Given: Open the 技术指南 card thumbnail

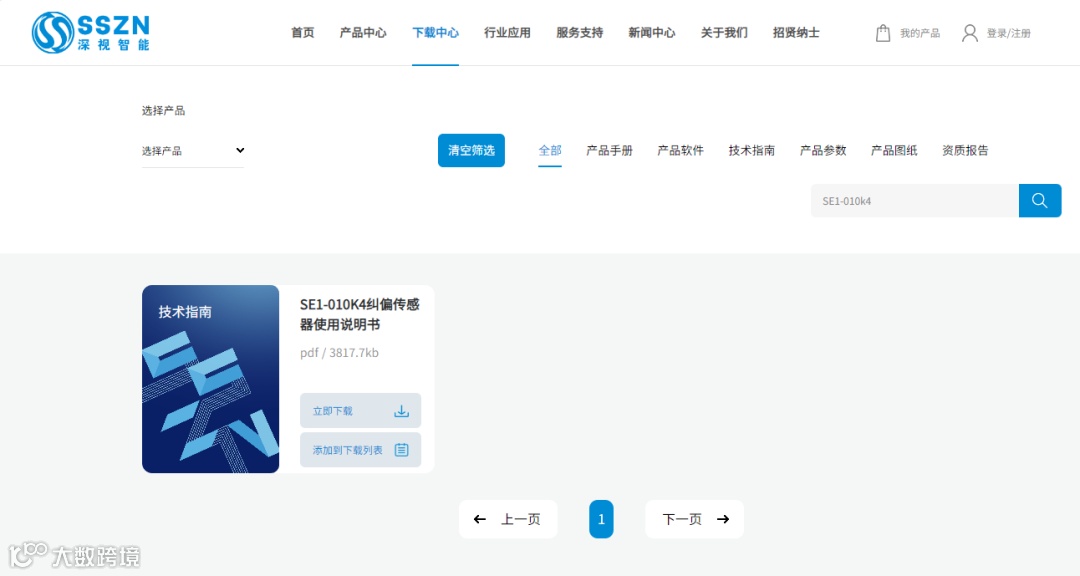Looking at the screenshot, I should (x=211, y=379).
